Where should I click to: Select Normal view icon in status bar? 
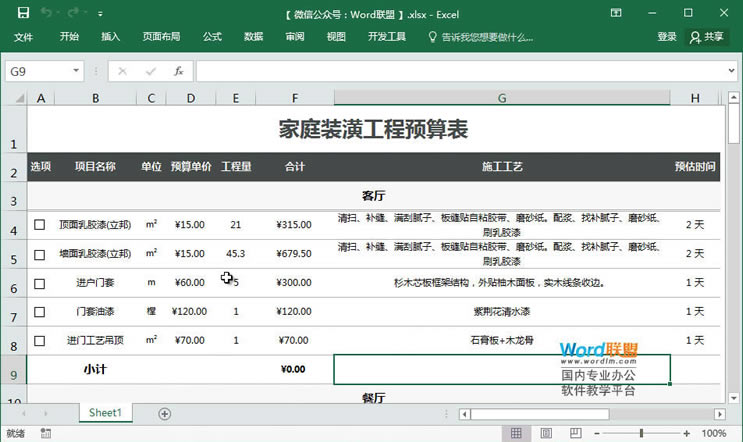pos(516,434)
